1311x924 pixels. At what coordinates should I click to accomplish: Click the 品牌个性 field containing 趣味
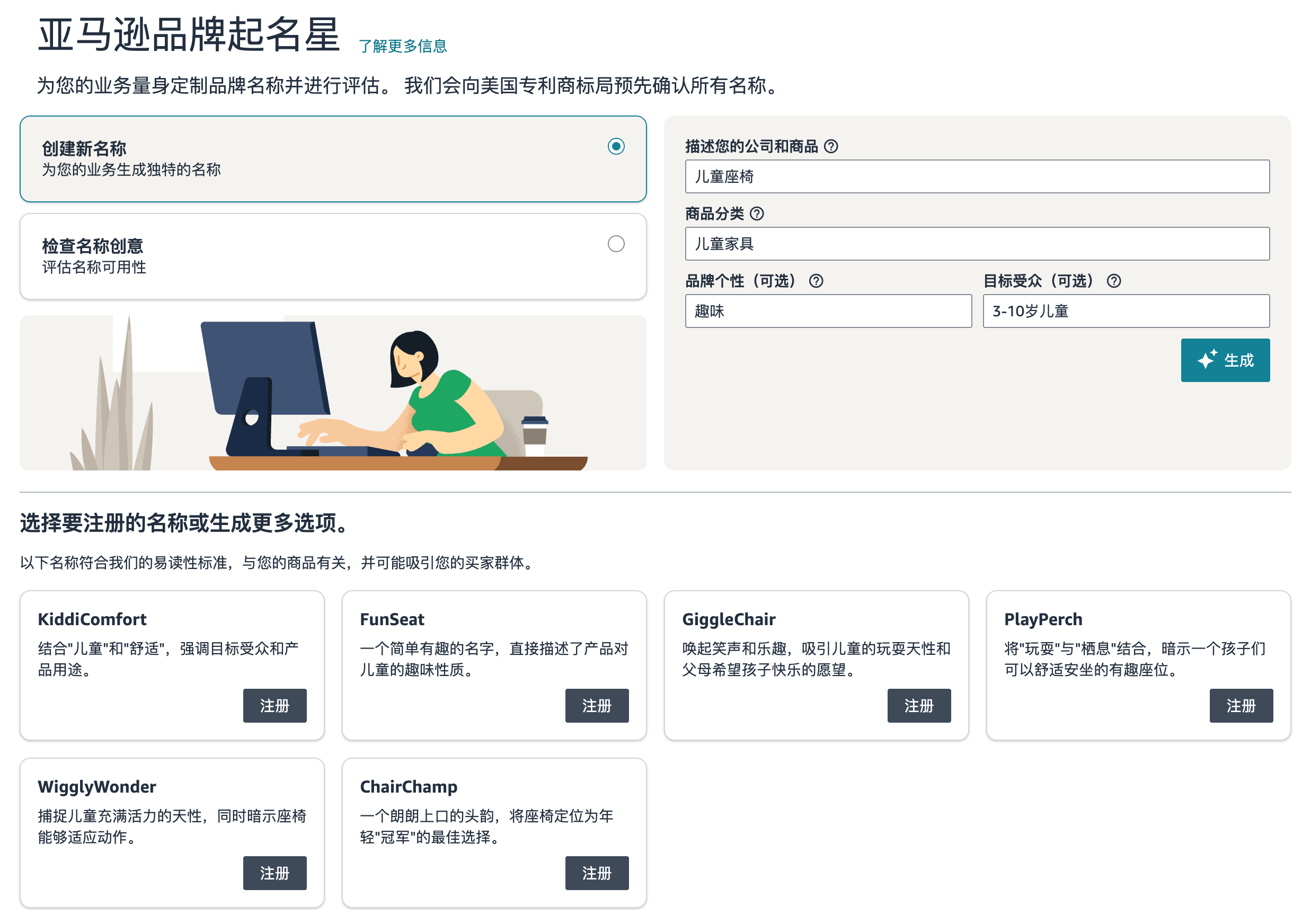(828, 312)
